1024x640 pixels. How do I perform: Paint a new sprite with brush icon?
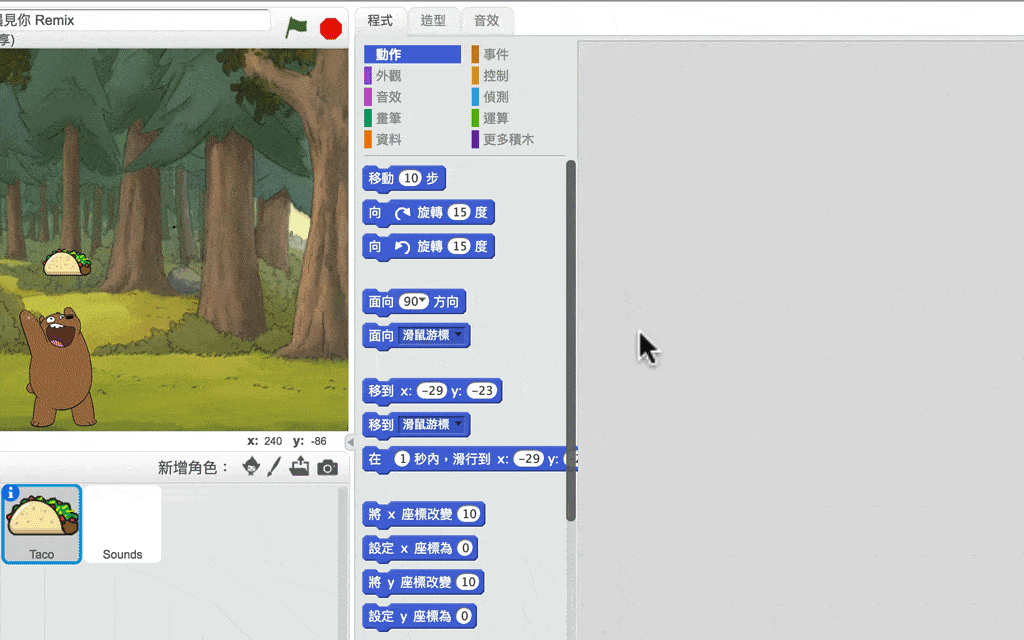click(x=274, y=466)
